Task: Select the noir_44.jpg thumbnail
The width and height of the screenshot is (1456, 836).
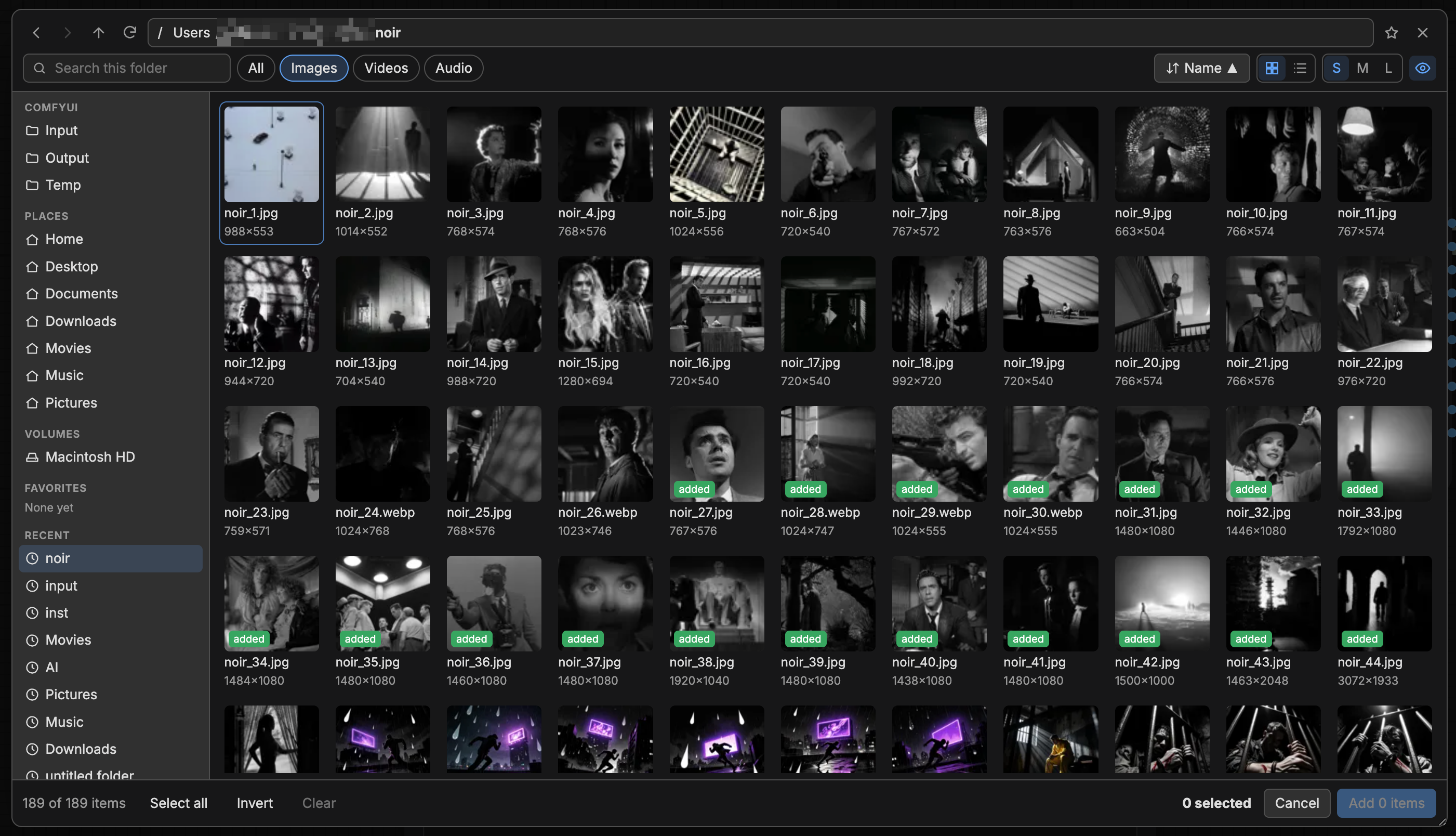Action: (1384, 604)
